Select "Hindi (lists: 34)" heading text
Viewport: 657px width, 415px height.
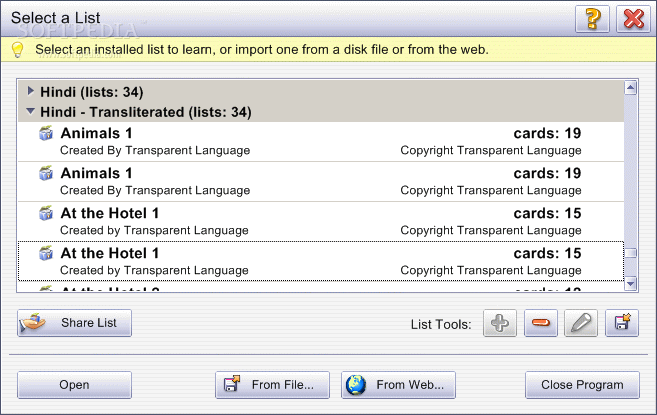click(92, 92)
